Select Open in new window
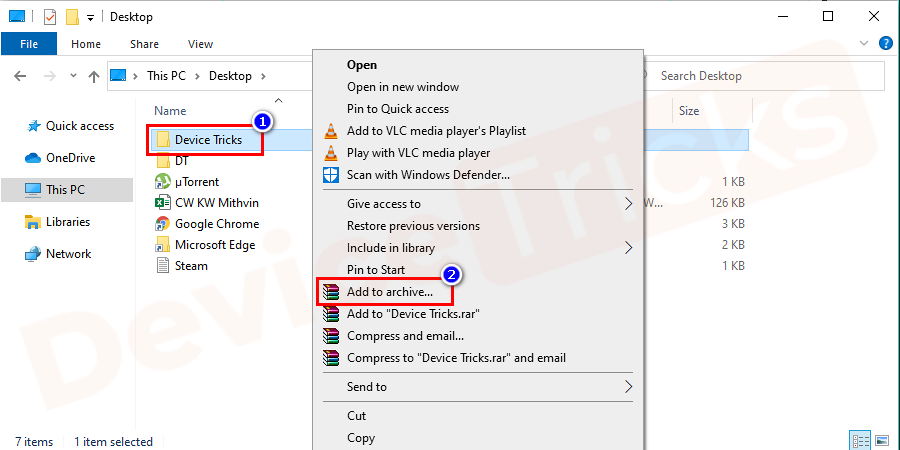 tap(403, 87)
